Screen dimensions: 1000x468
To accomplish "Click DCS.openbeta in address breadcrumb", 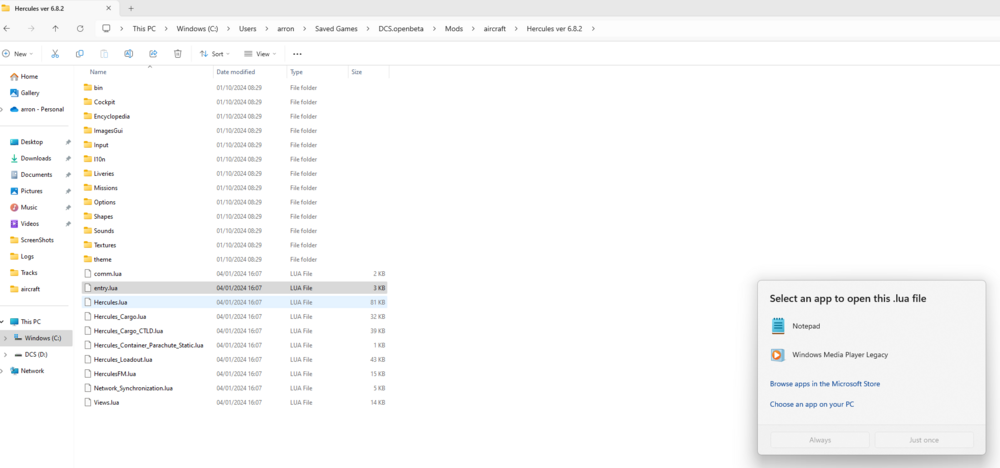I will click(400, 29).
